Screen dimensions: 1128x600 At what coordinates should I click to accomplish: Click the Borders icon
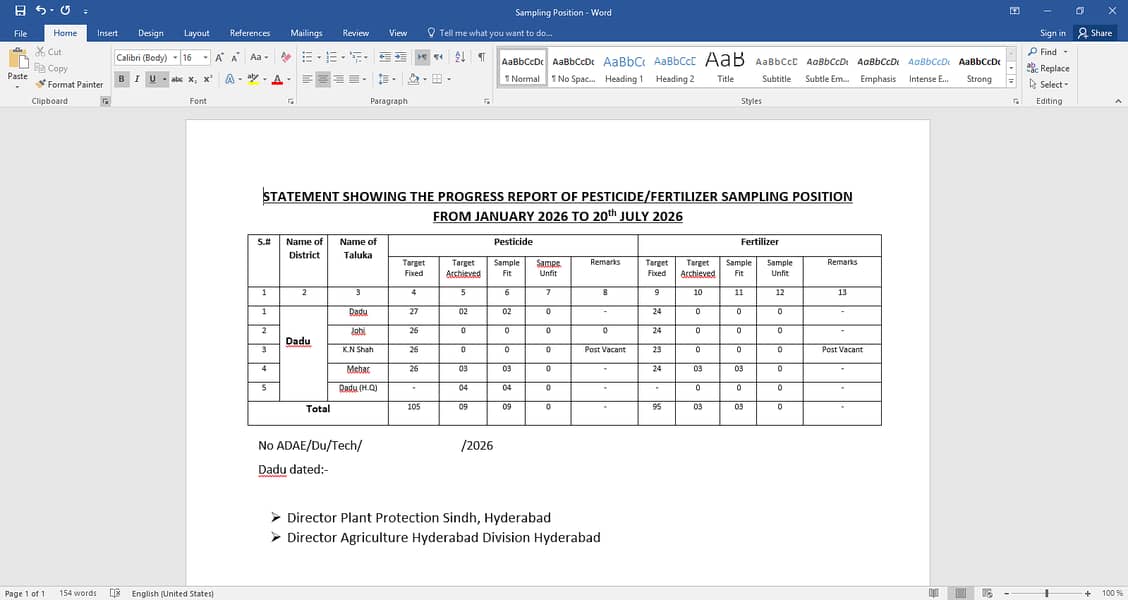tap(437, 79)
